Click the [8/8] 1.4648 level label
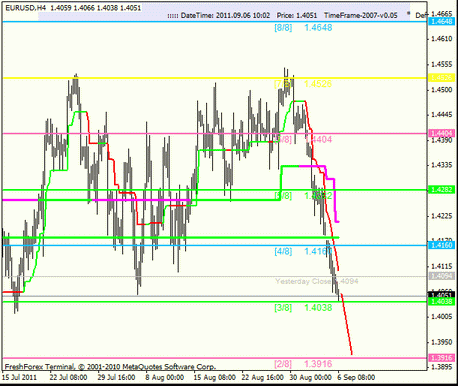Viewport: 458px width, 386px height. (303, 28)
